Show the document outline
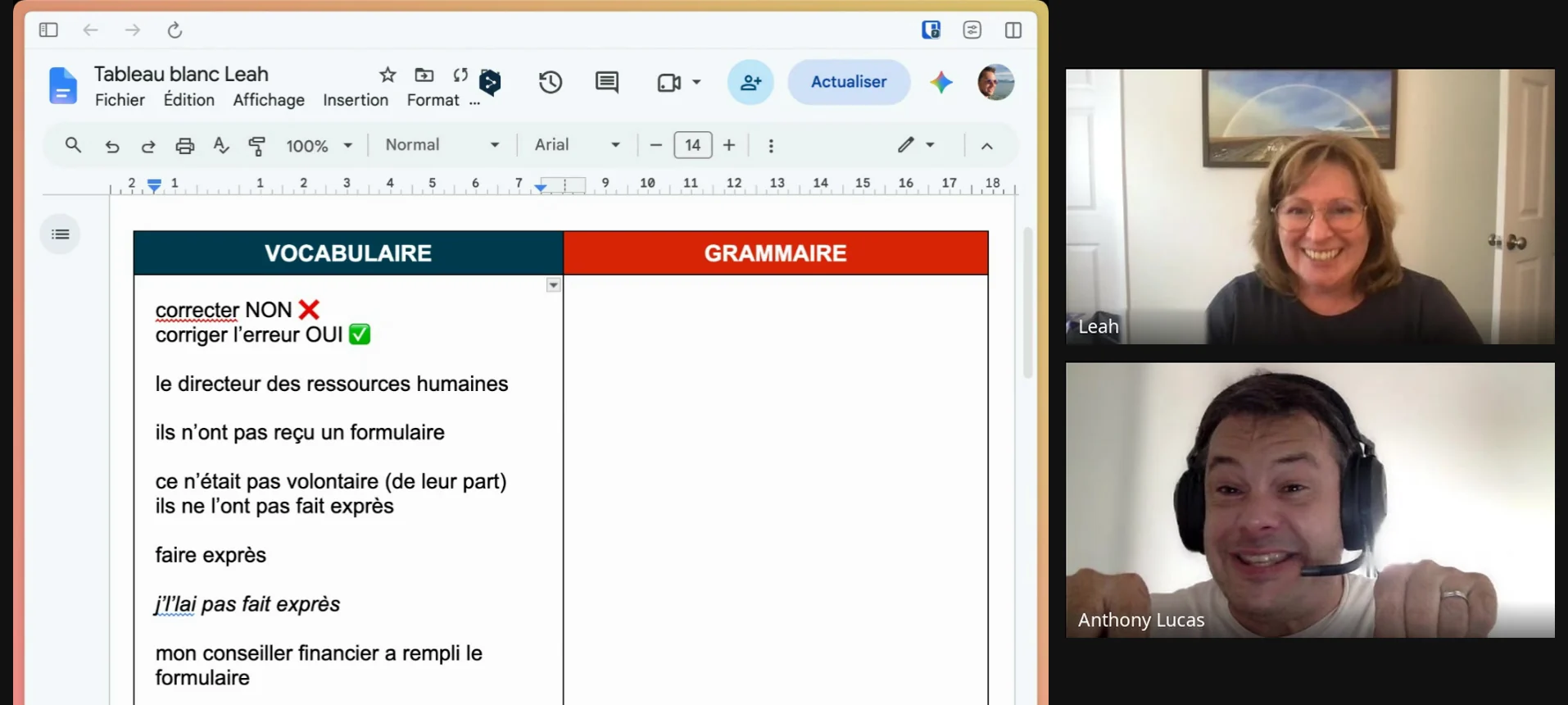This screenshot has height=705, width=1568. coord(61,234)
